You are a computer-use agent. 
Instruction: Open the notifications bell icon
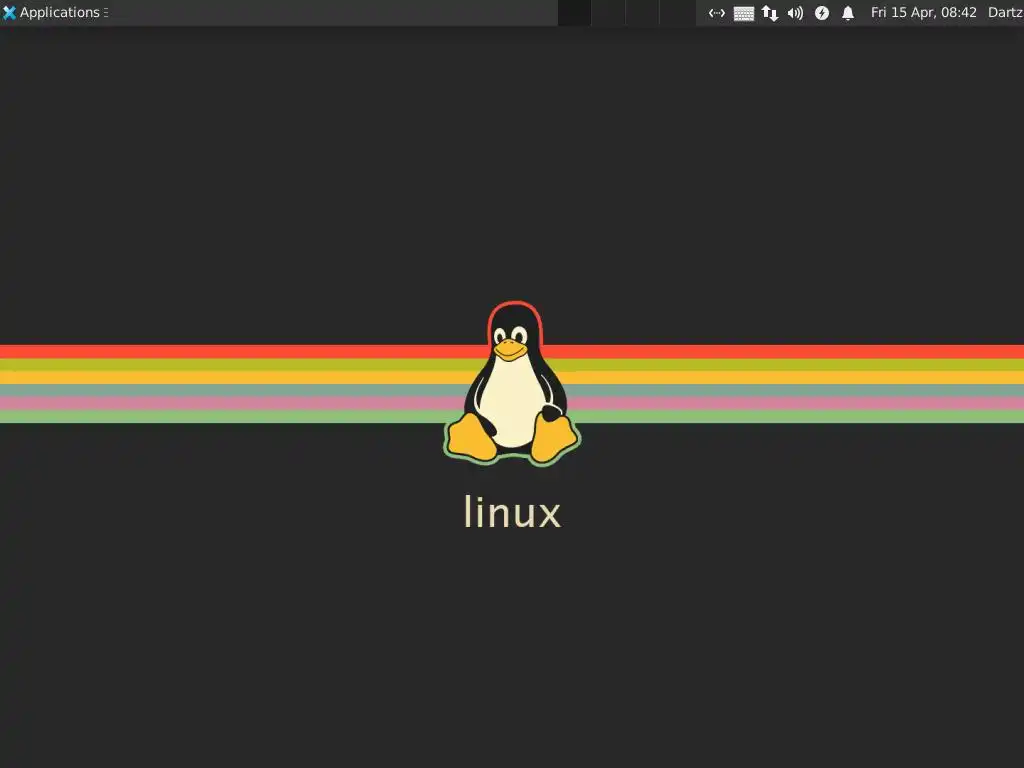pyautogui.click(x=848, y=13)
